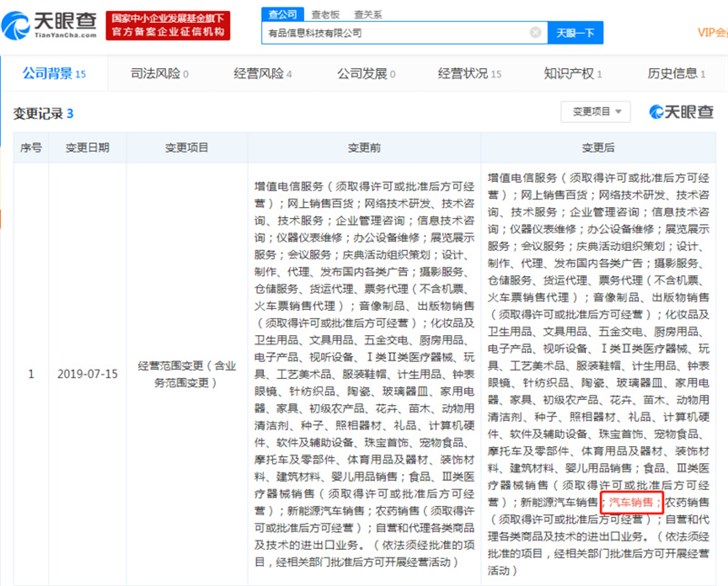This screenshot has height=586, width=728.
Task: Click the 天眼查 watermark logo beside 变更项目
Action: [681, 111]
